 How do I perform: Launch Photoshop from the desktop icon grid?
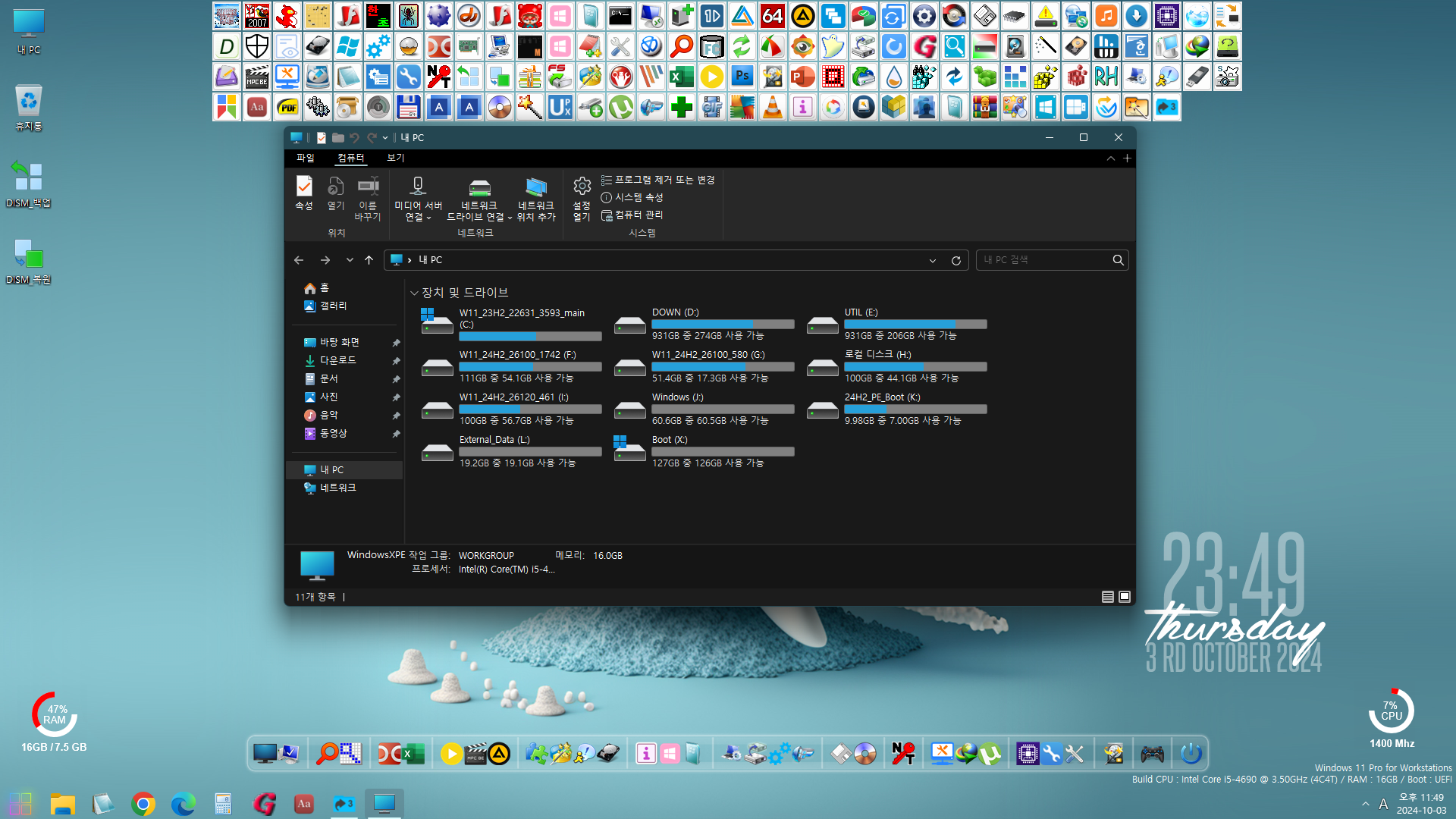(742, 77)
